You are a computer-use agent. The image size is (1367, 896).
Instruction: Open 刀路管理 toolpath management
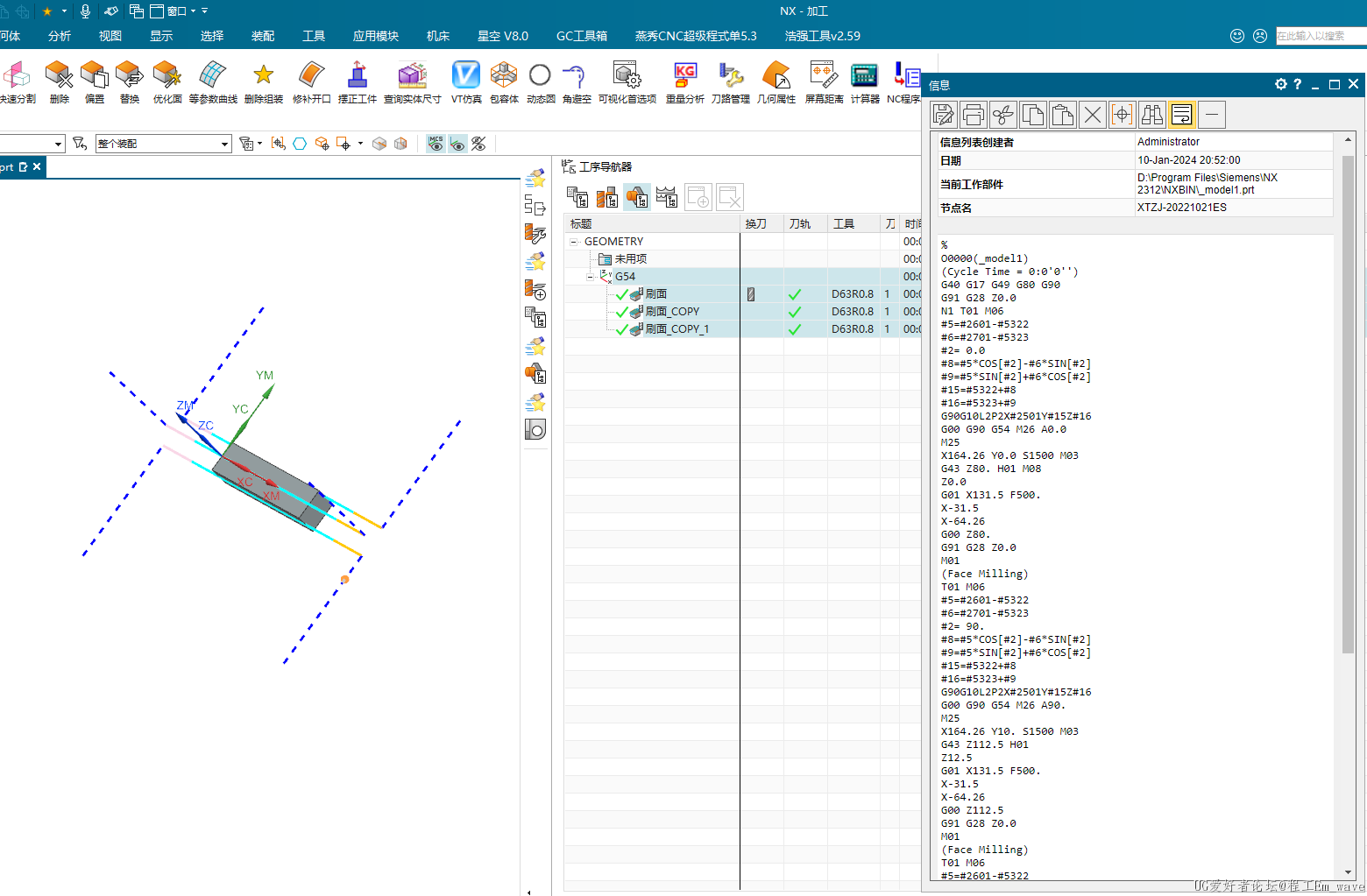(x=731, y=81)
